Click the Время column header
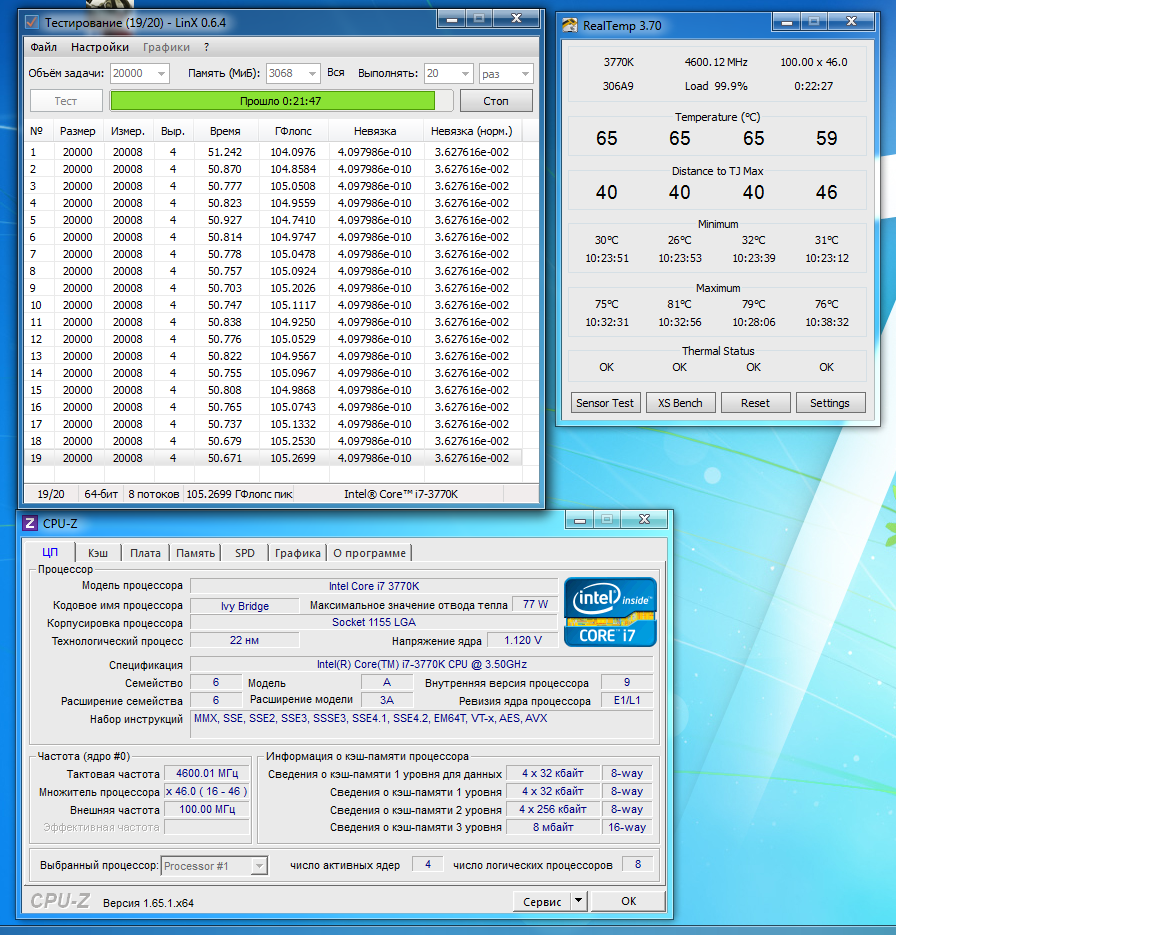 click(225, 131)
